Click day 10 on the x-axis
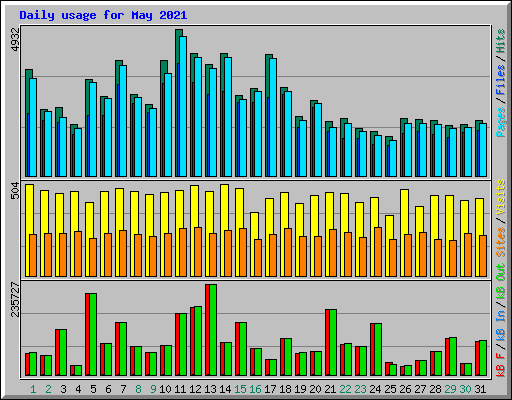 [165, 389]
